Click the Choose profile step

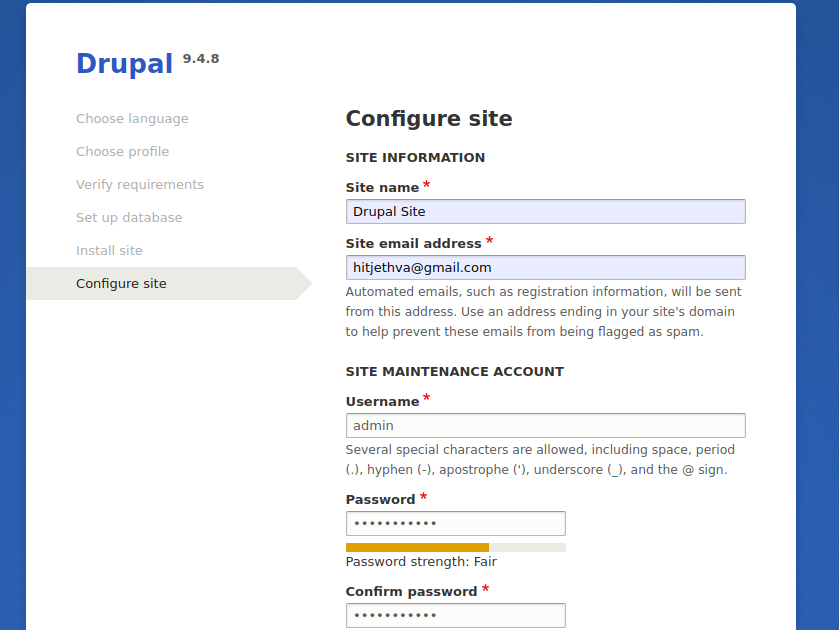point(123,151)
